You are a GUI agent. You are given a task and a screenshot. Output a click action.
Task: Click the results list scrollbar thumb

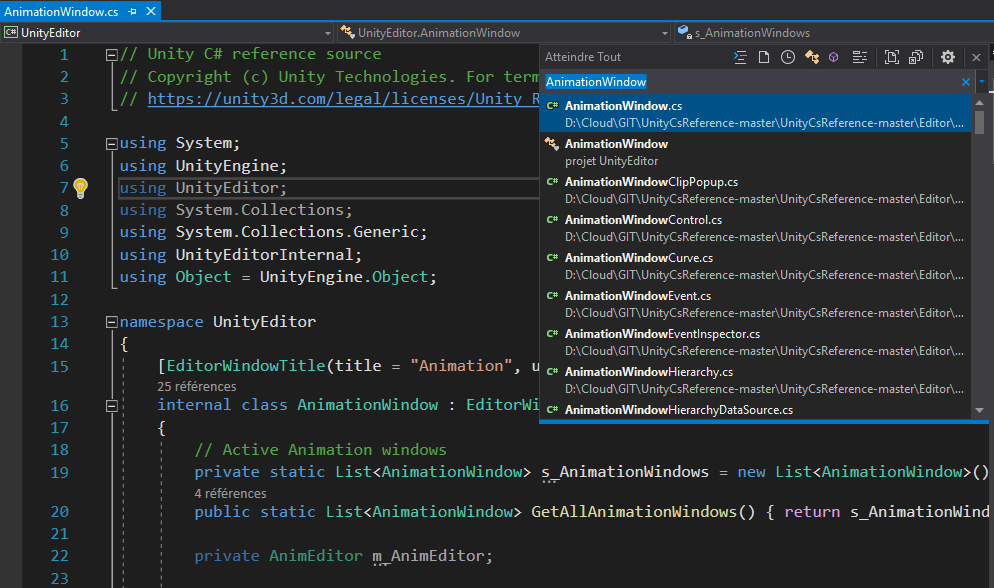point(979,122)
